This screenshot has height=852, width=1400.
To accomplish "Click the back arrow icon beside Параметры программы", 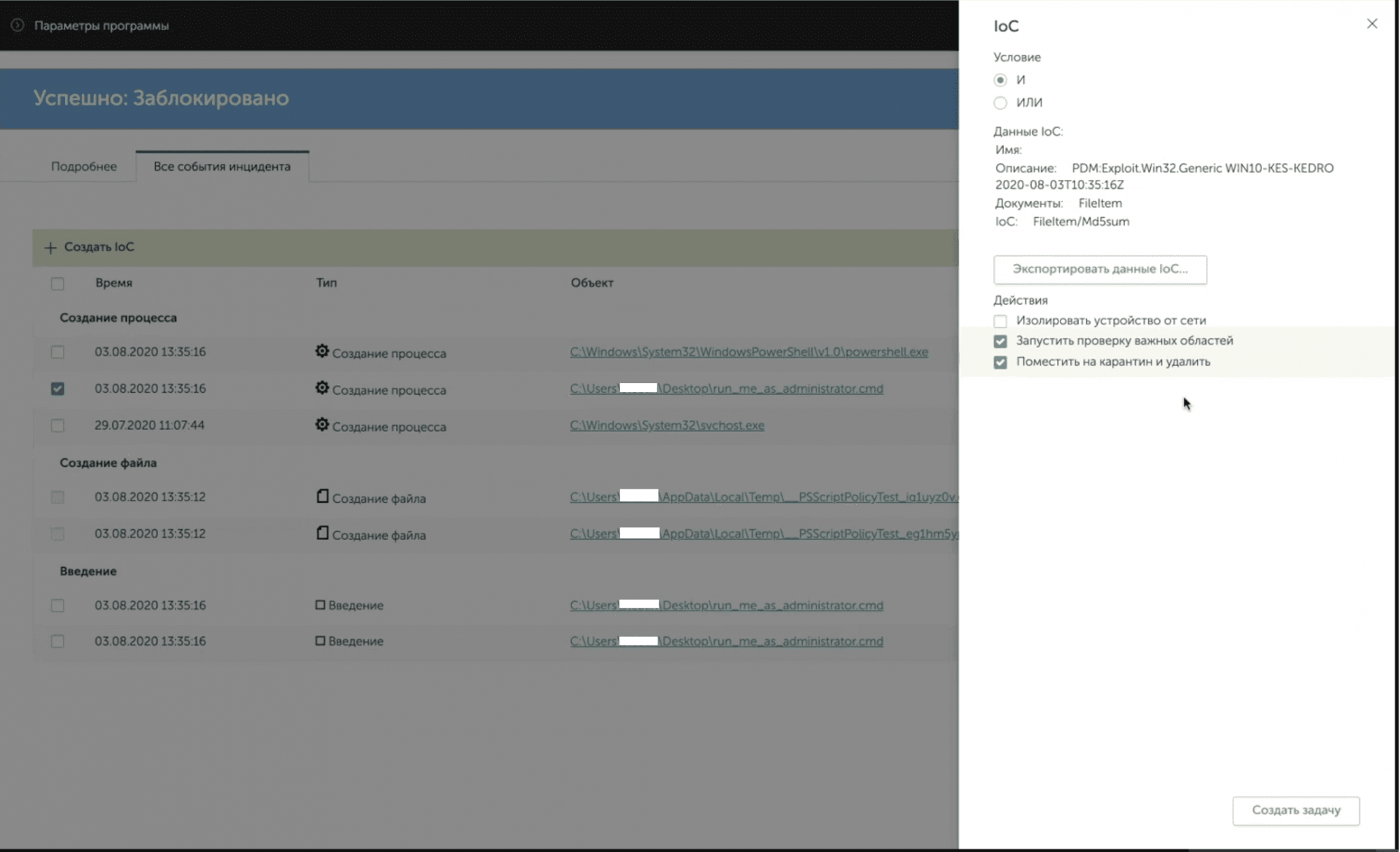I will pos(17,25).
